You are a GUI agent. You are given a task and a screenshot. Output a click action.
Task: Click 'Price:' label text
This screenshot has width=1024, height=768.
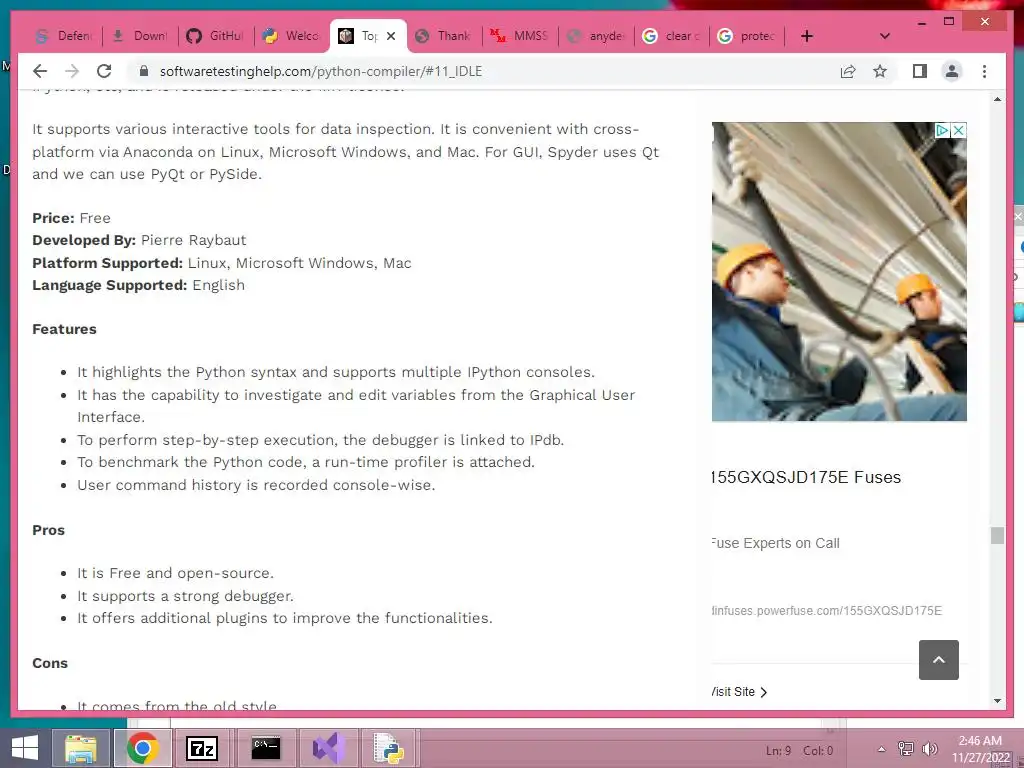(54, 218)
